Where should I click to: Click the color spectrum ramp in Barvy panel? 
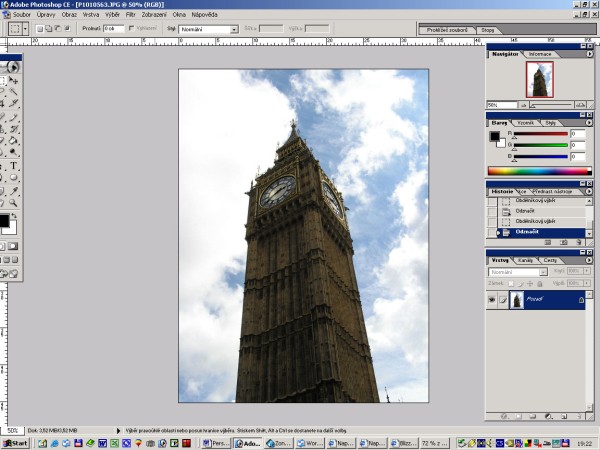(539, 171)
